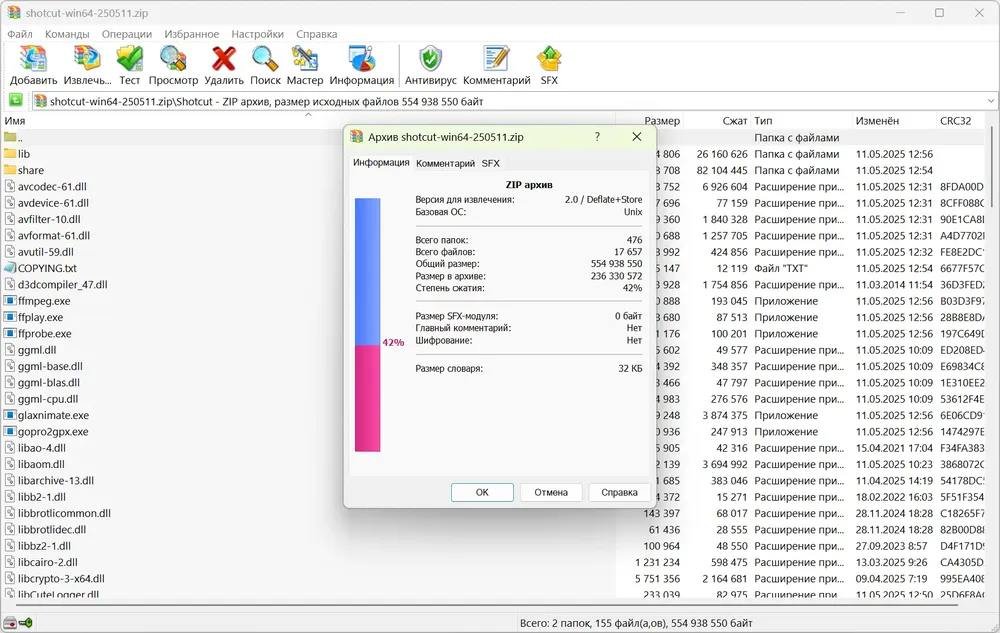Open the Поиск magnifier tool
The image size is (1000, 633).
pos(265,59)
